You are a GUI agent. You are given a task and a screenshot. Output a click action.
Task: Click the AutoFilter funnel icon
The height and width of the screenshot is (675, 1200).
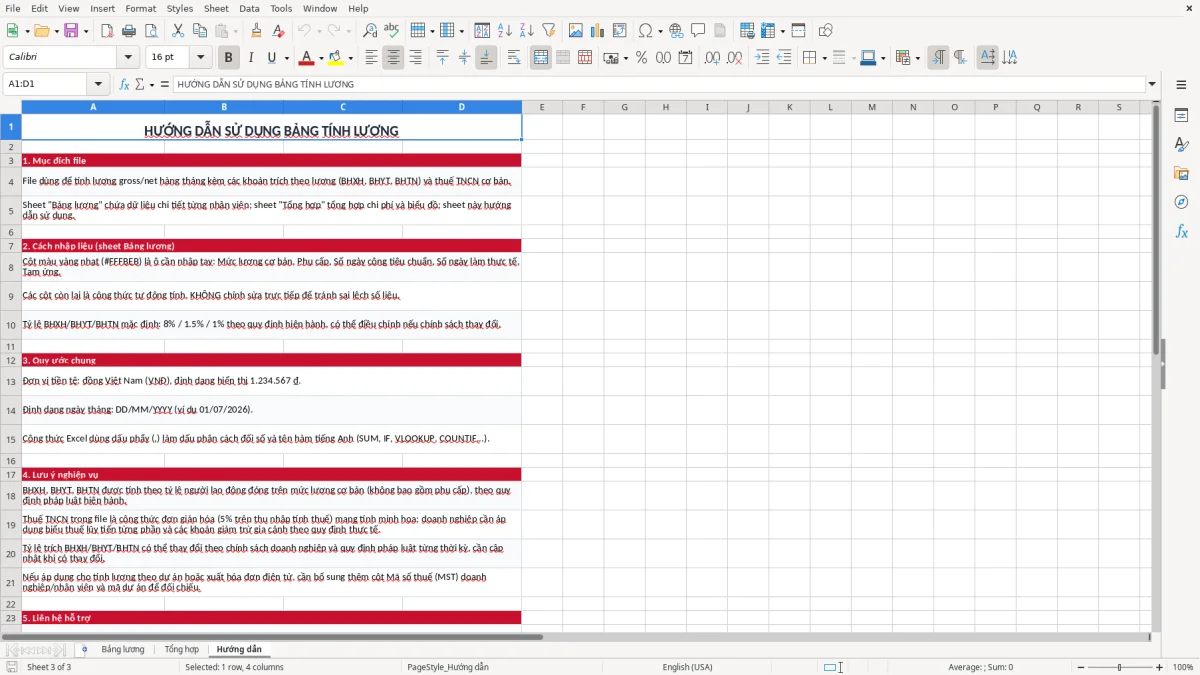tap(548, 31)
